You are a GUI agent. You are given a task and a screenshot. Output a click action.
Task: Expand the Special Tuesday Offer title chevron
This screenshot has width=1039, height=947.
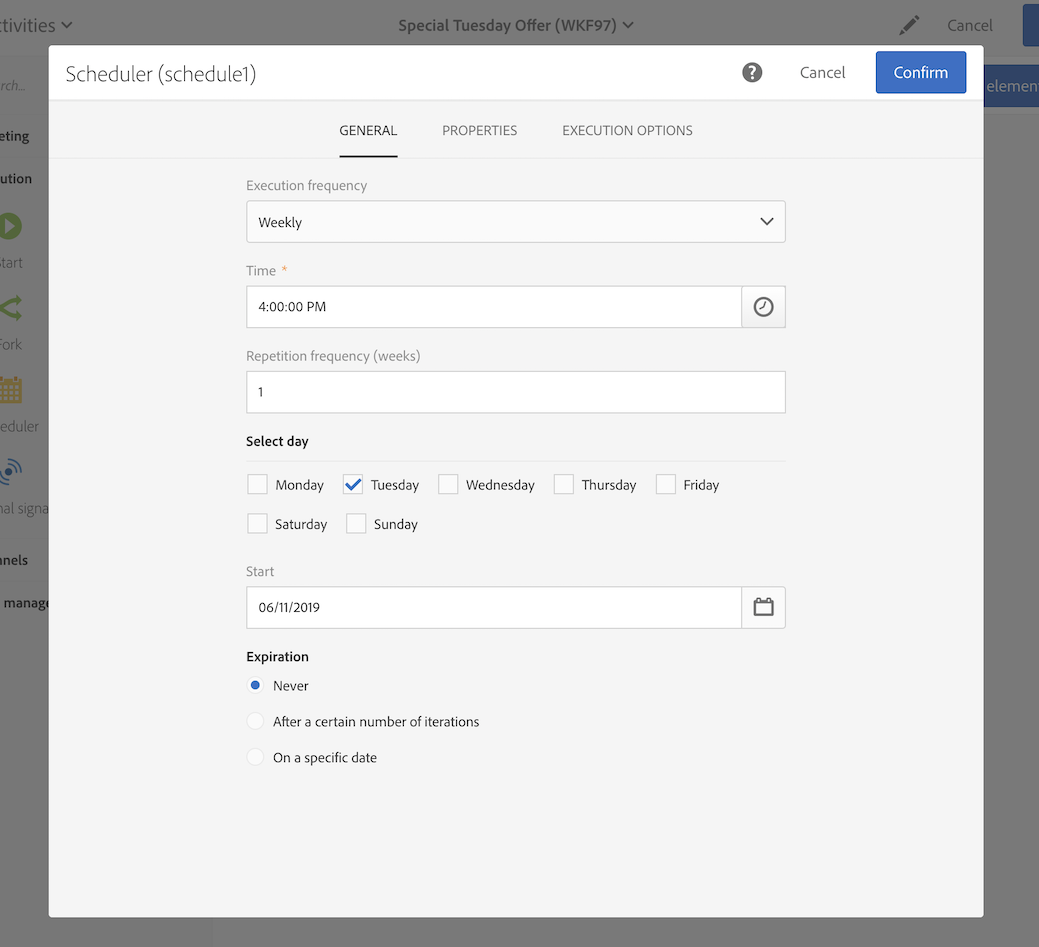point(628,25)
